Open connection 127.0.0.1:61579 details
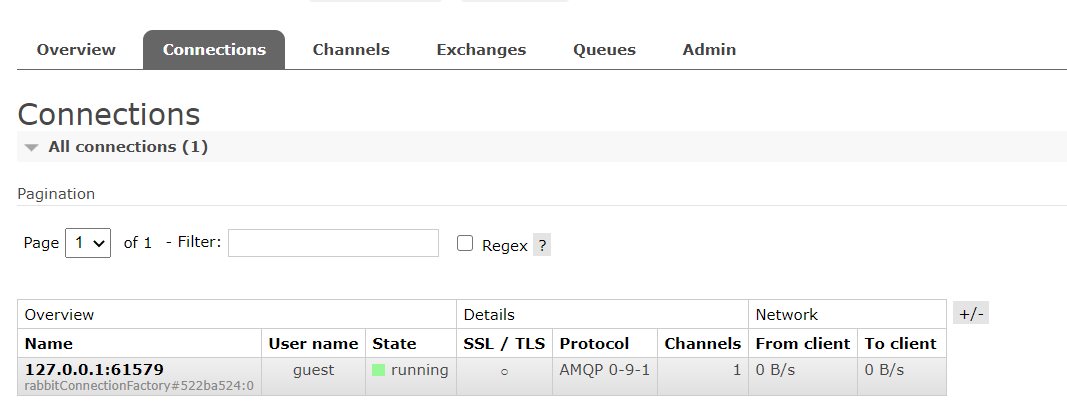1067x403 pixels. tap(95, 370)
